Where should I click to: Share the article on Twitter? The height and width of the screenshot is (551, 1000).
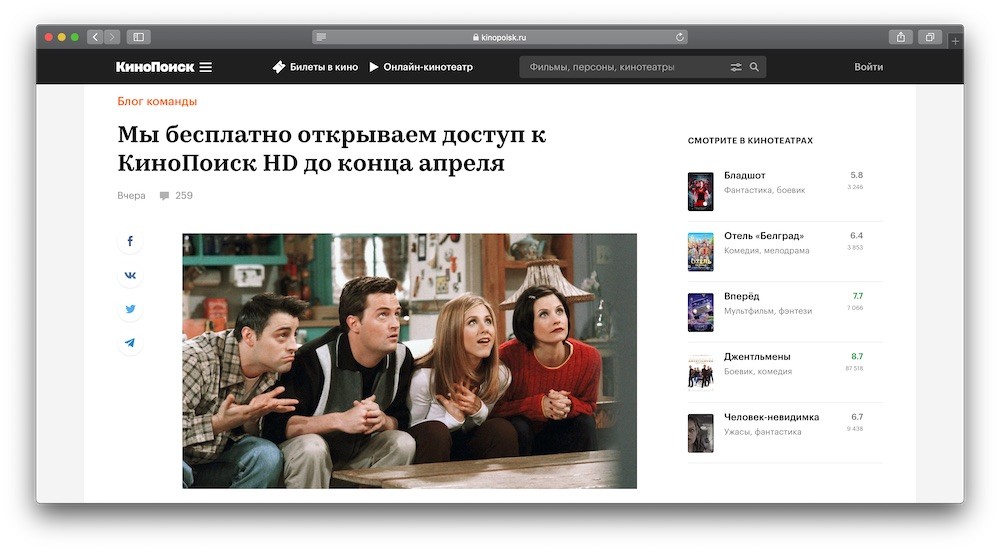click(130, 309)
